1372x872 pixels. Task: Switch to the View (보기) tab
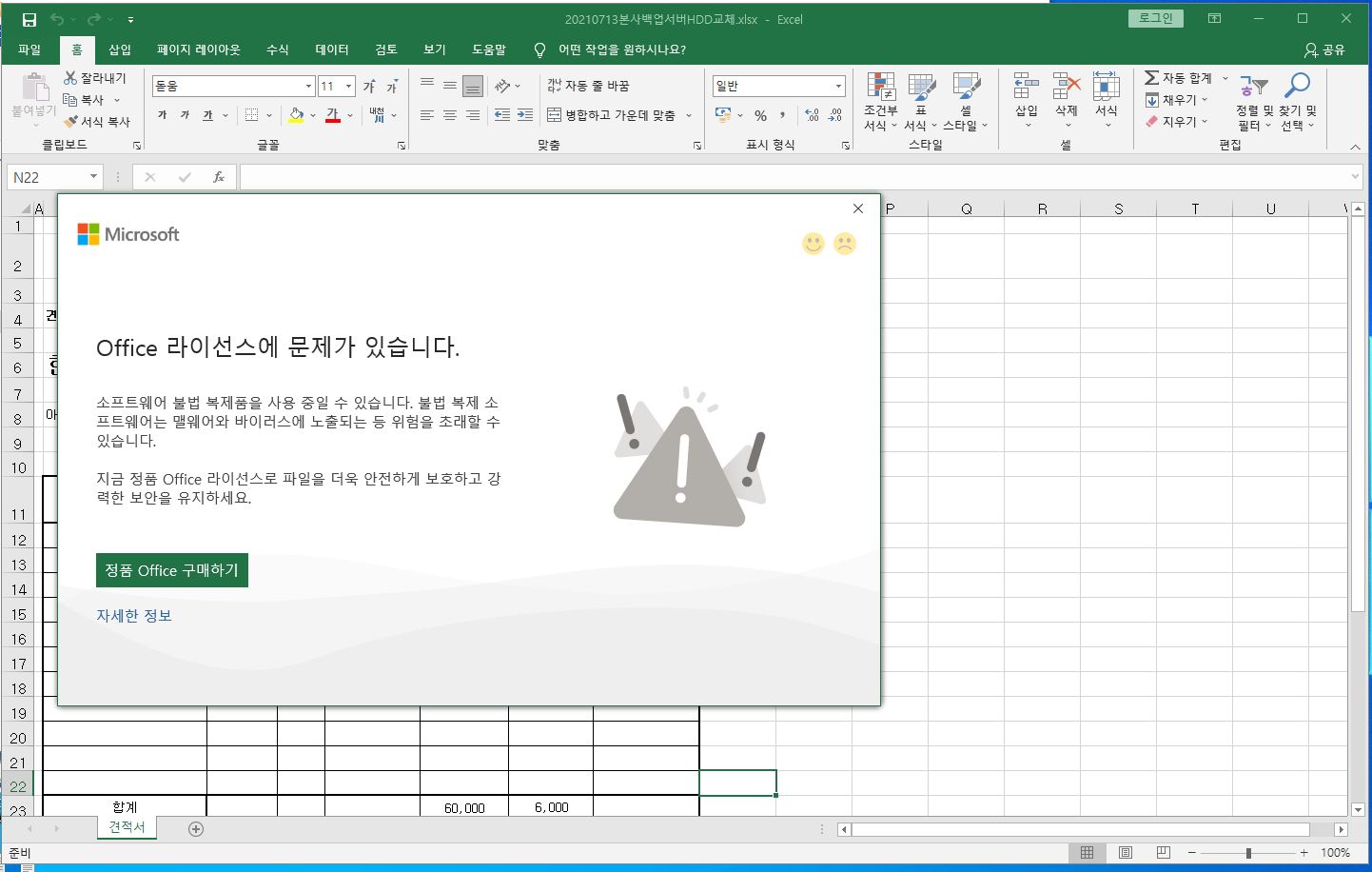pos(435,50)
